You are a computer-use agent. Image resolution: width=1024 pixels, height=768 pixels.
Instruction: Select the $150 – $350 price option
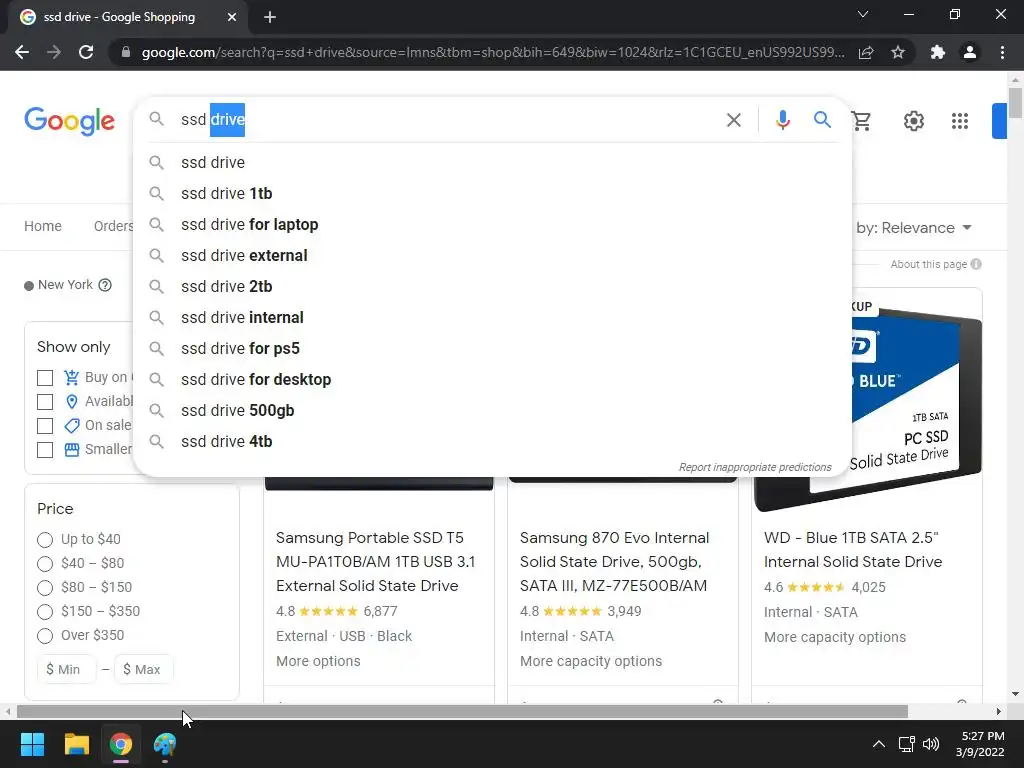tap(45, 612)
